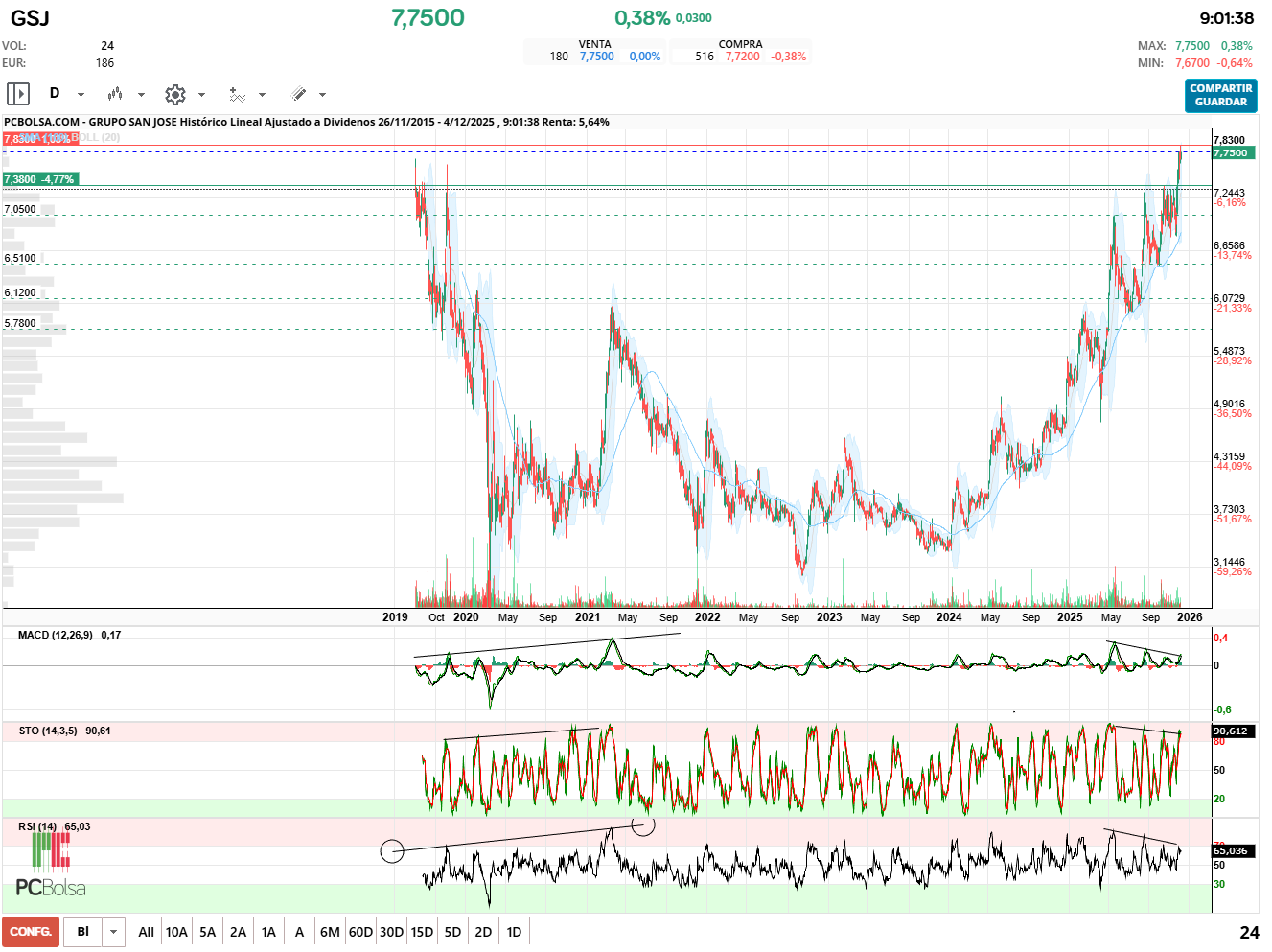Click the PCBolsa logo candlestick icon

click(x=50, y=856)
